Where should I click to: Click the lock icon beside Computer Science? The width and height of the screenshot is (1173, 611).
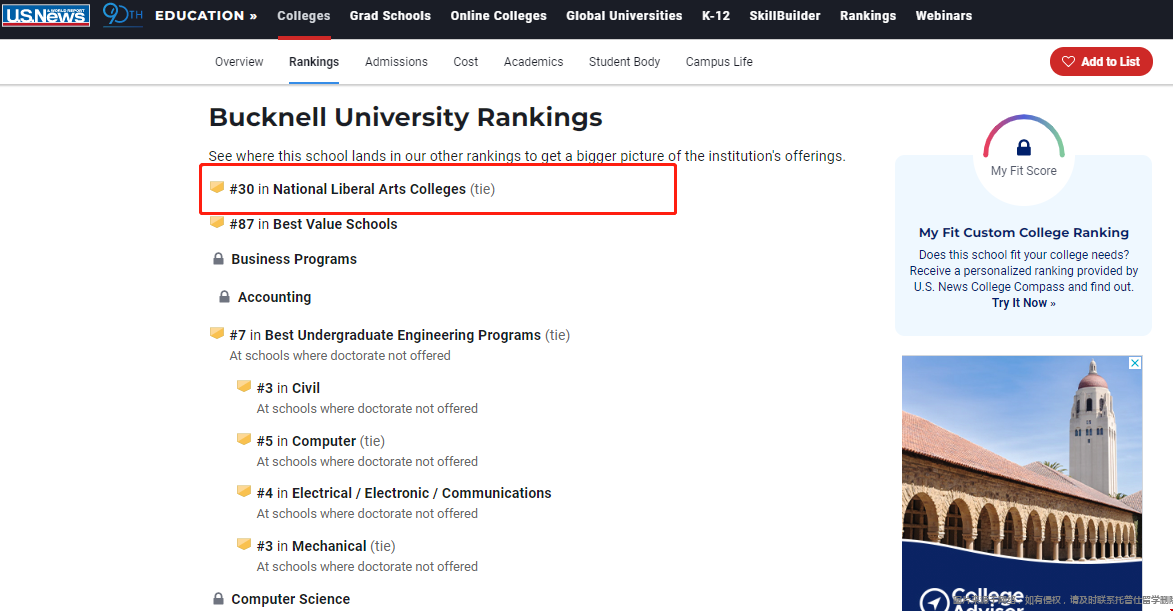pos(218,599)
